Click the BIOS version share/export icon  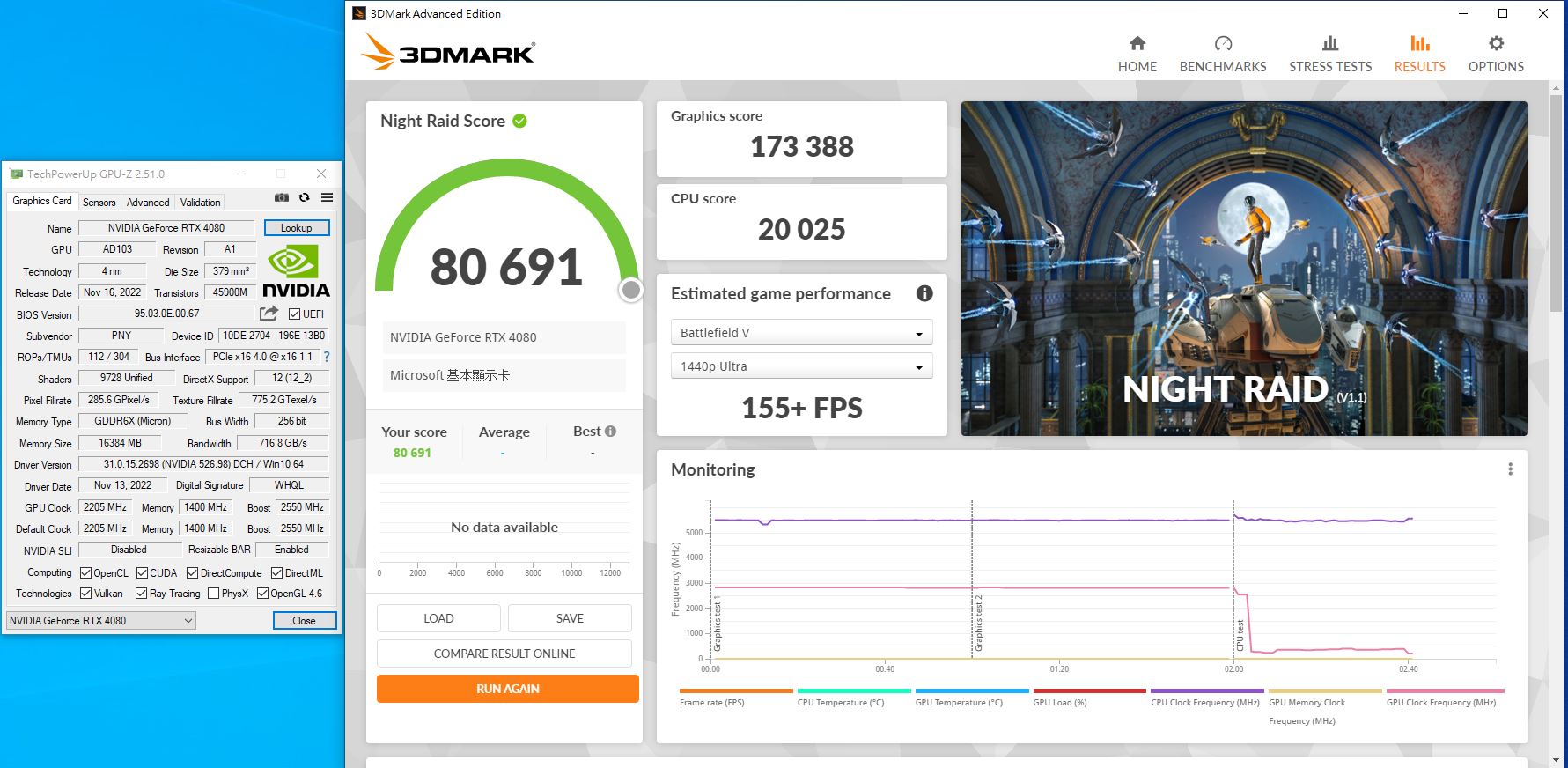[x=269, y=314]
